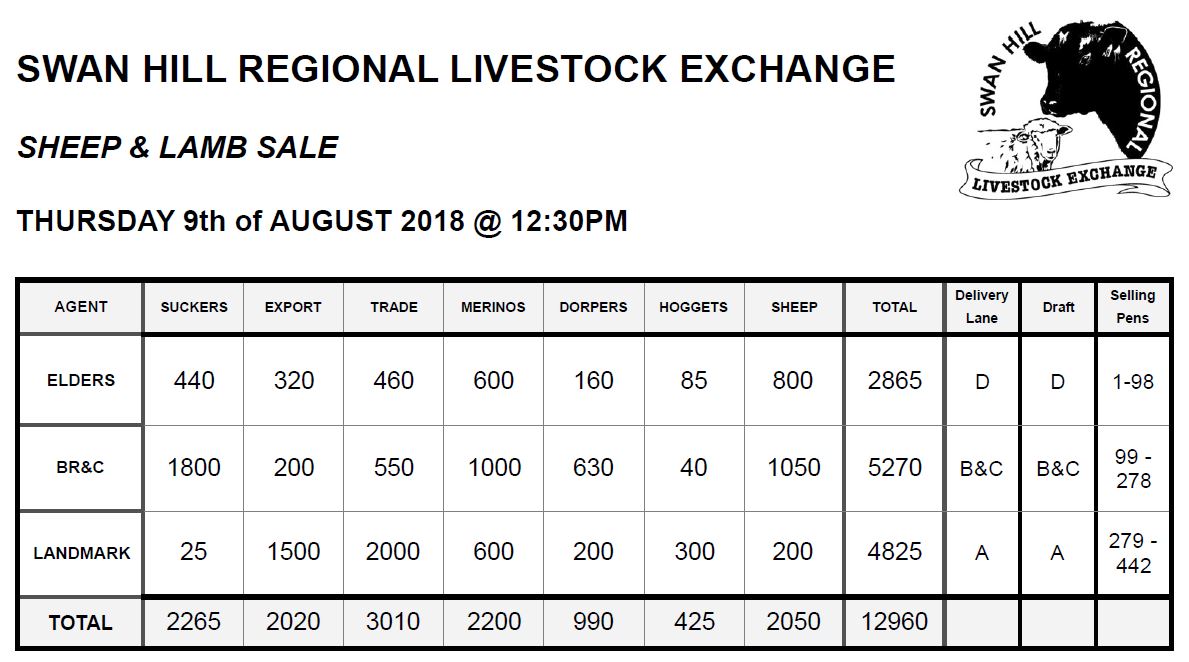Click Elders total value 2865

click(895, 380)
